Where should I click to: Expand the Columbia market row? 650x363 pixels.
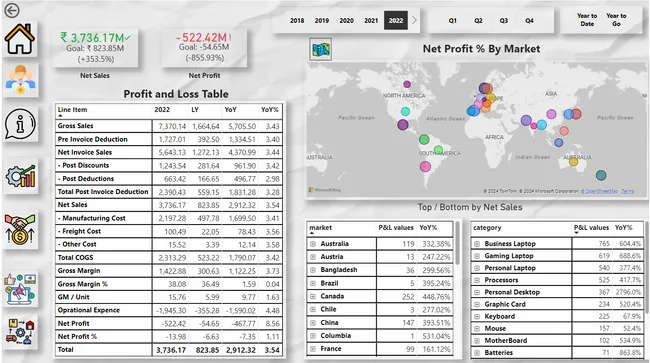(313, 336)
